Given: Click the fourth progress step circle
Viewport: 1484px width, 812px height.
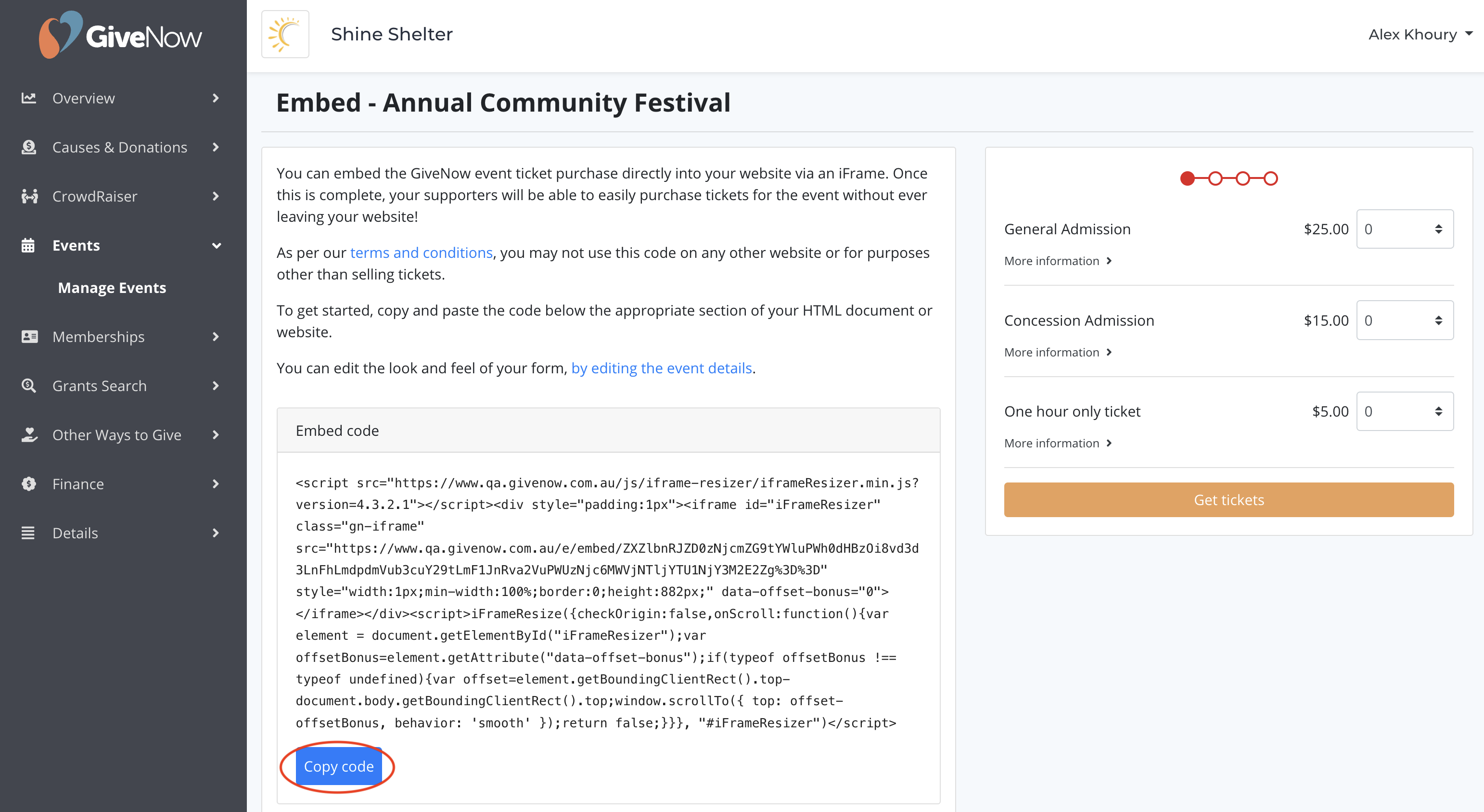Looking at the screenshot, I should pos(1270,178).
